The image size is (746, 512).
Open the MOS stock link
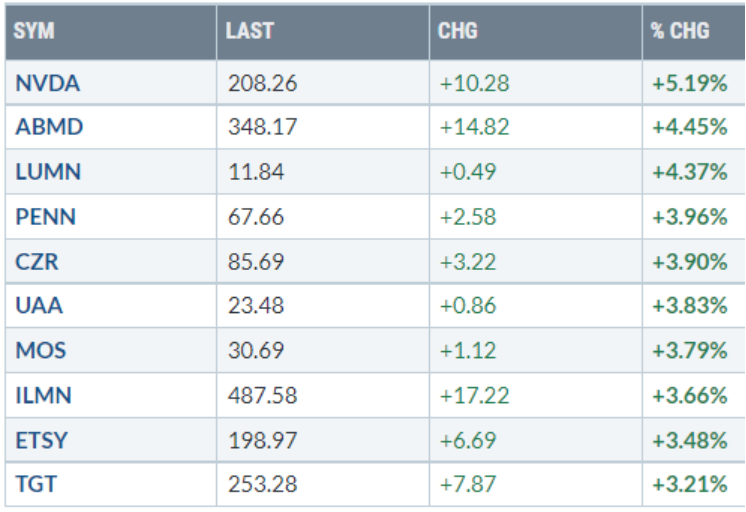click(x=40, y=351)
